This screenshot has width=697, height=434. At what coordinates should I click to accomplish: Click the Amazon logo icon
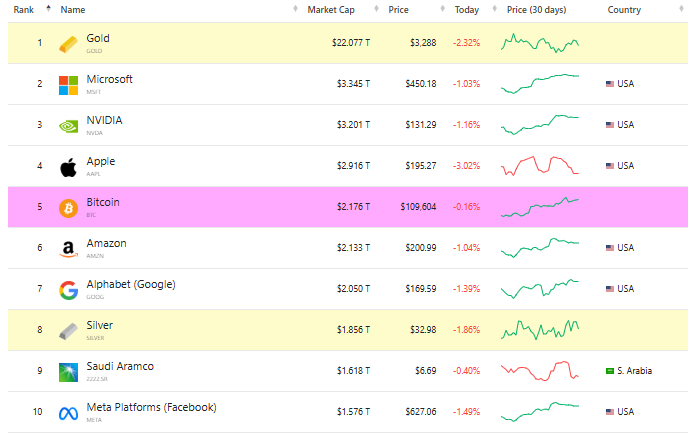pos(68,249)
